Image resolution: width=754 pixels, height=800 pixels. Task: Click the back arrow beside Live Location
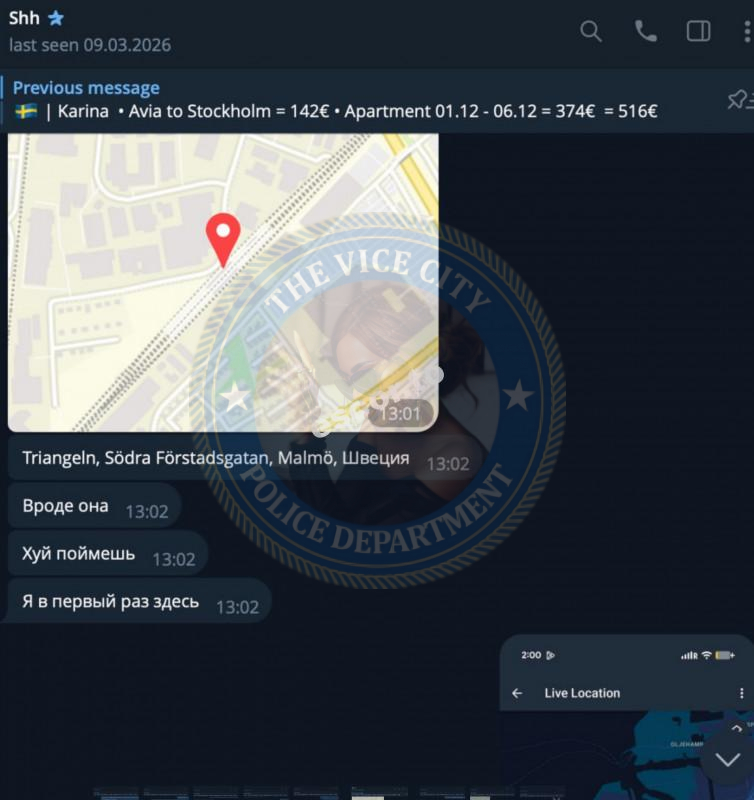click(517, 693)
